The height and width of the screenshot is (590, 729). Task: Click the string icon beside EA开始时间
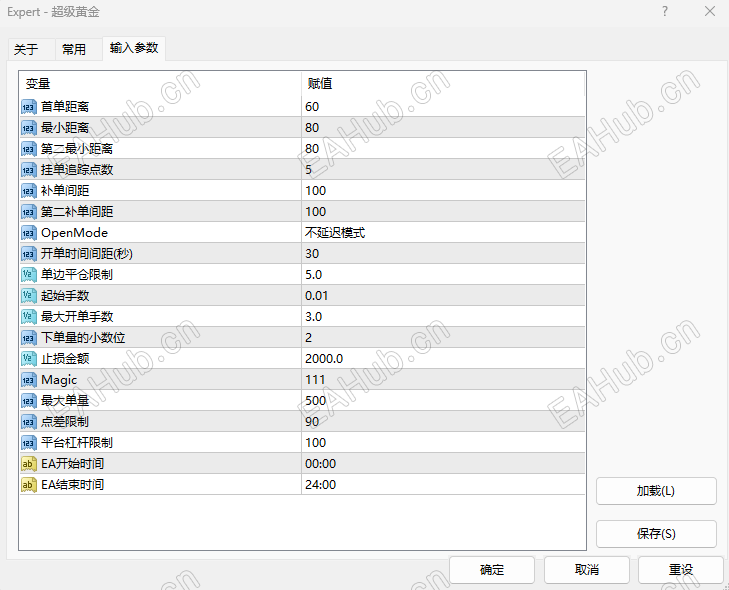[x=28, y=464]
